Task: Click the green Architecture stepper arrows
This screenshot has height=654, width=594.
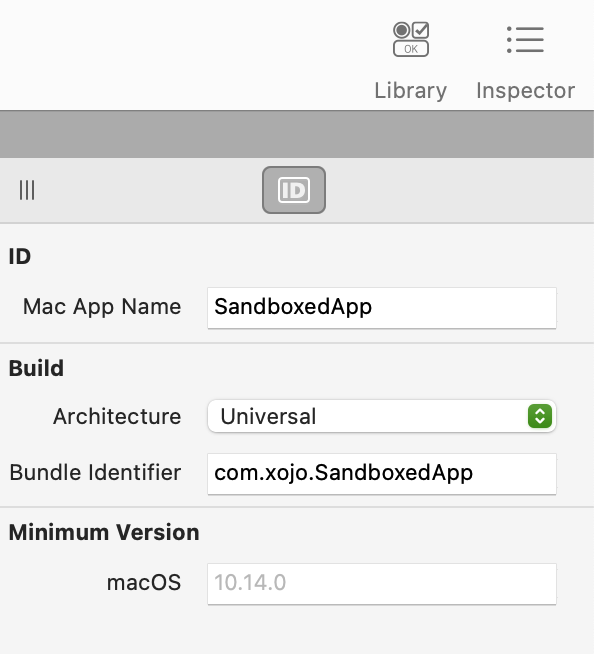Action: point(540,416)
